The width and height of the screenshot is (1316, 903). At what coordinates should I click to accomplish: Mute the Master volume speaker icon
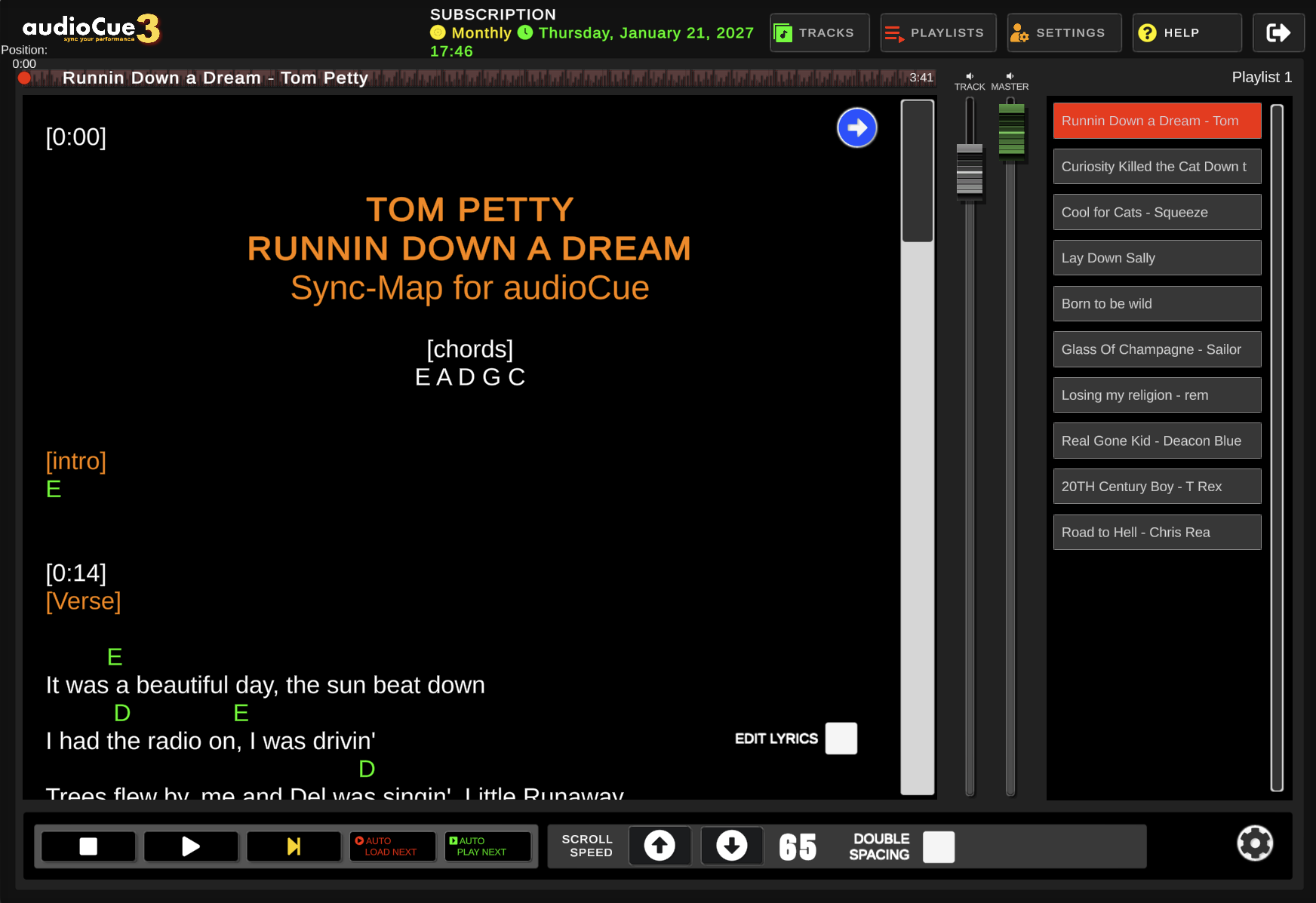tap(1010, 76)
